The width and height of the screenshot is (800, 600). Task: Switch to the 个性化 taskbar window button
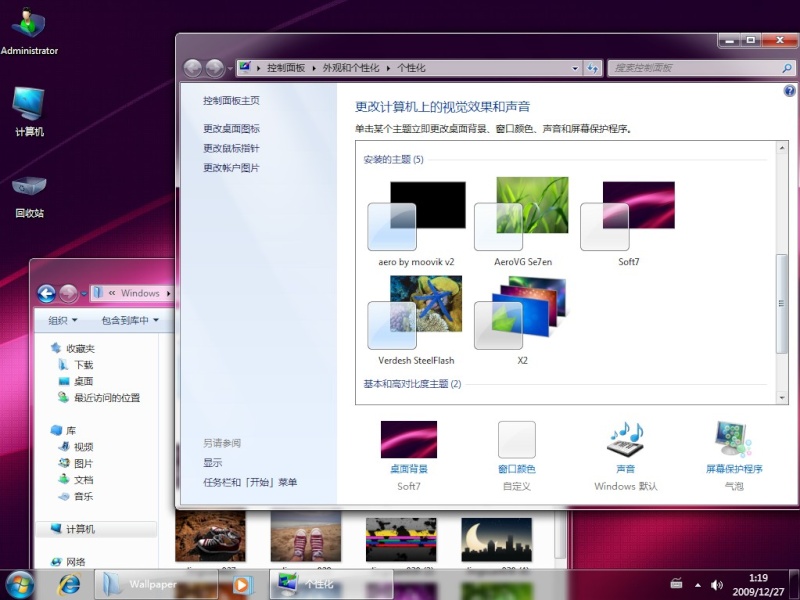click(331, 585)
